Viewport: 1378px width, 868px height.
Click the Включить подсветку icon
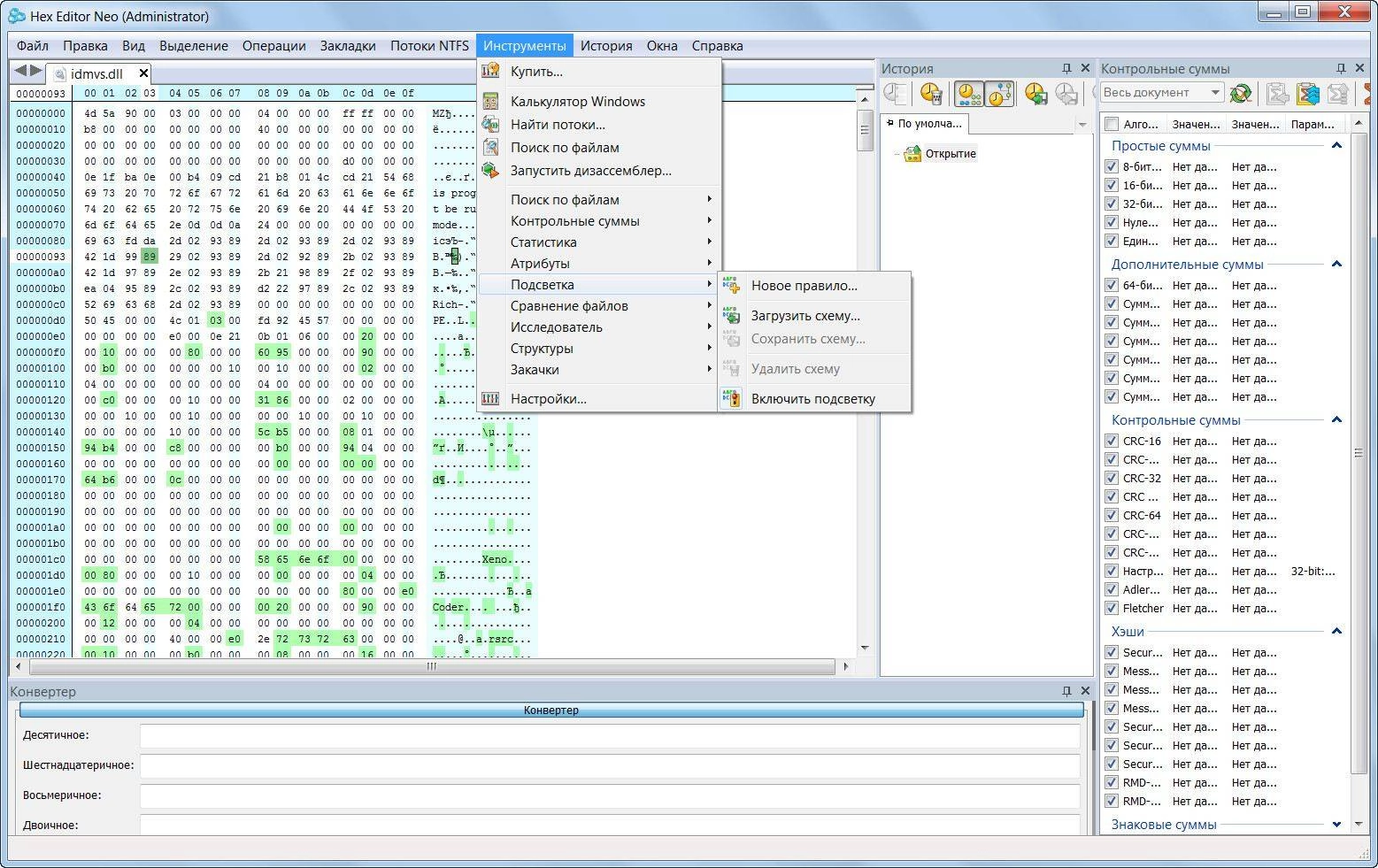tap(731, 398)
